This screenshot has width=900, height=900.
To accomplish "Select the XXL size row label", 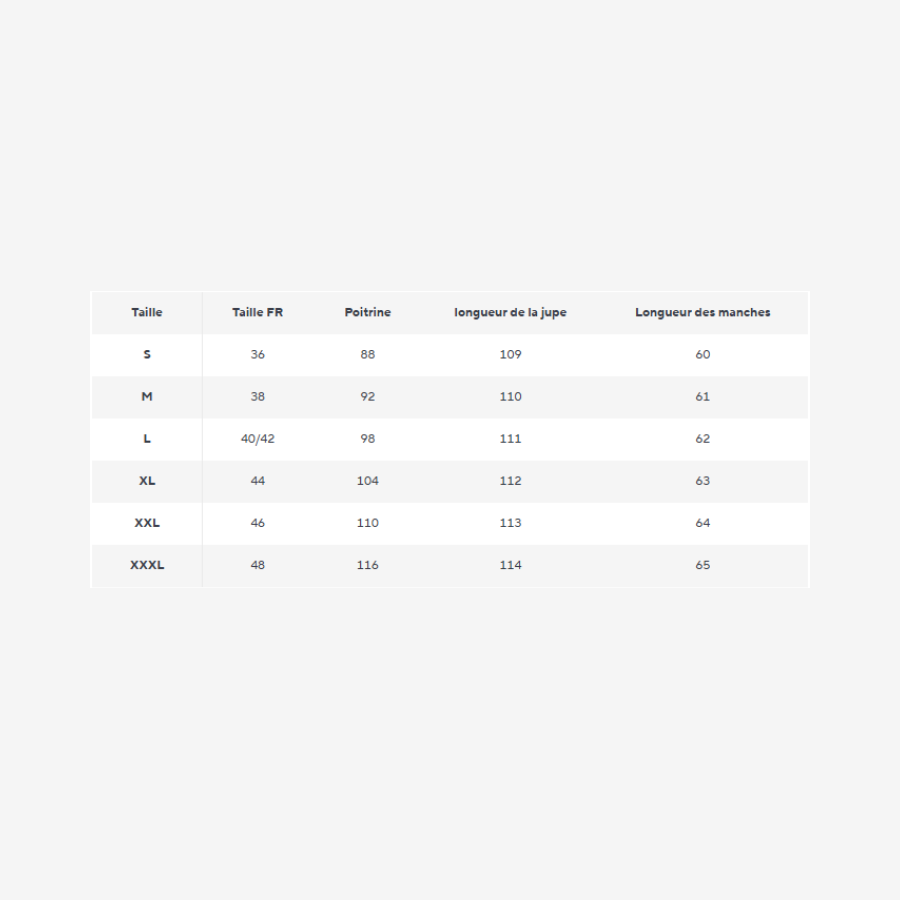I will [147, 522].
